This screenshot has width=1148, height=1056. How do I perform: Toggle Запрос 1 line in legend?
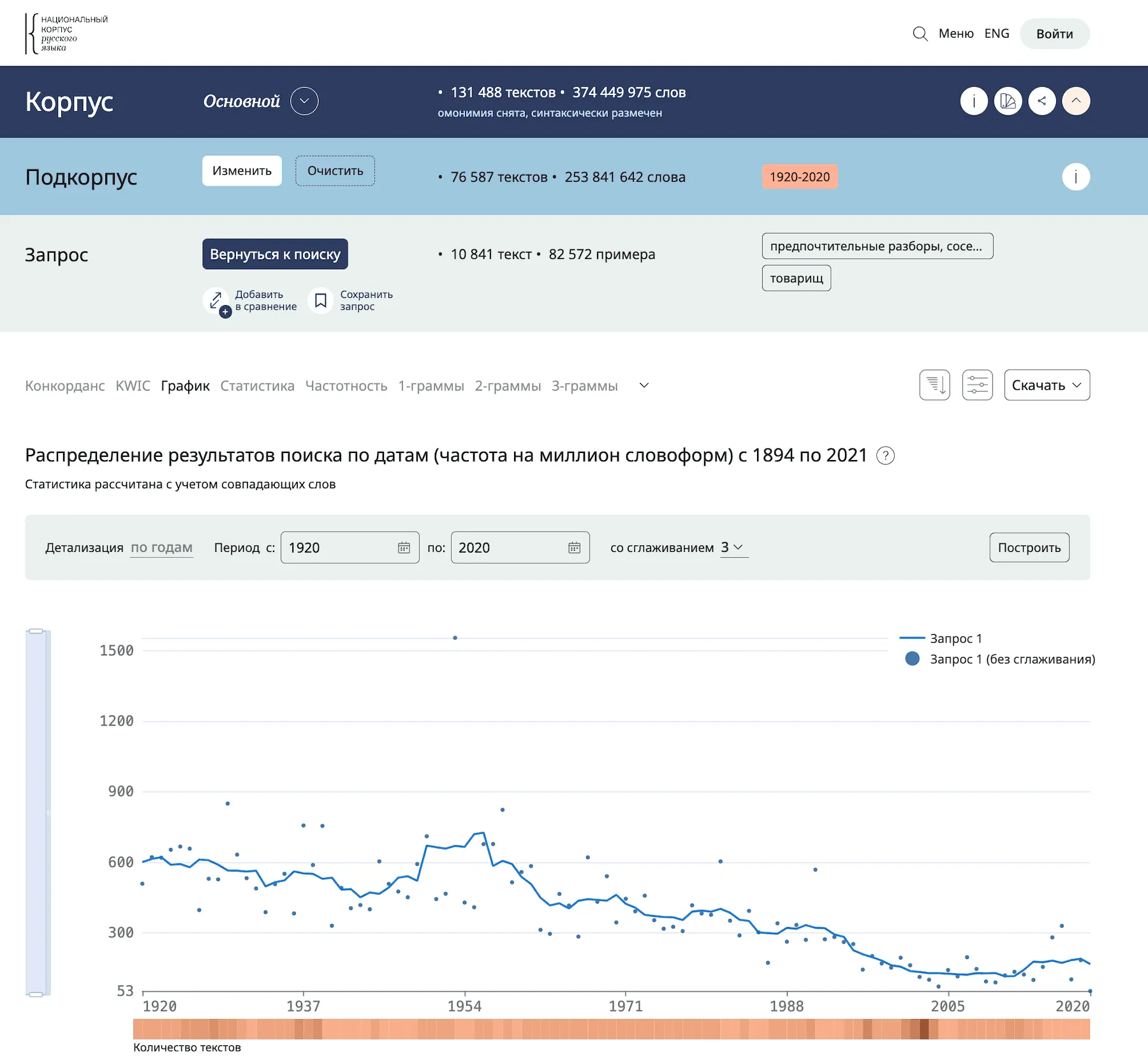click(941, 638)
